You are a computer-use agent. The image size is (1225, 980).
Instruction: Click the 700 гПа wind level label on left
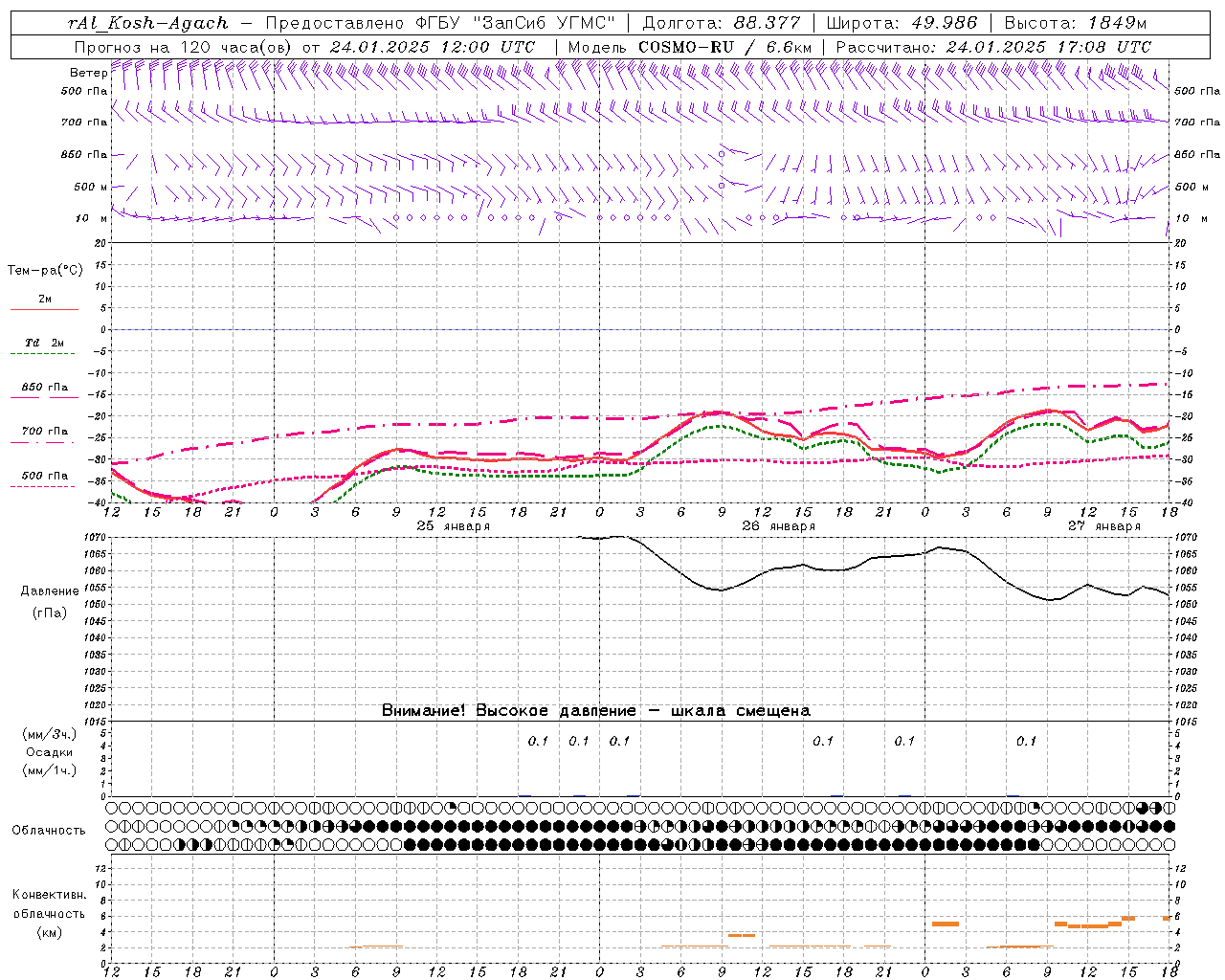(84, 122)
